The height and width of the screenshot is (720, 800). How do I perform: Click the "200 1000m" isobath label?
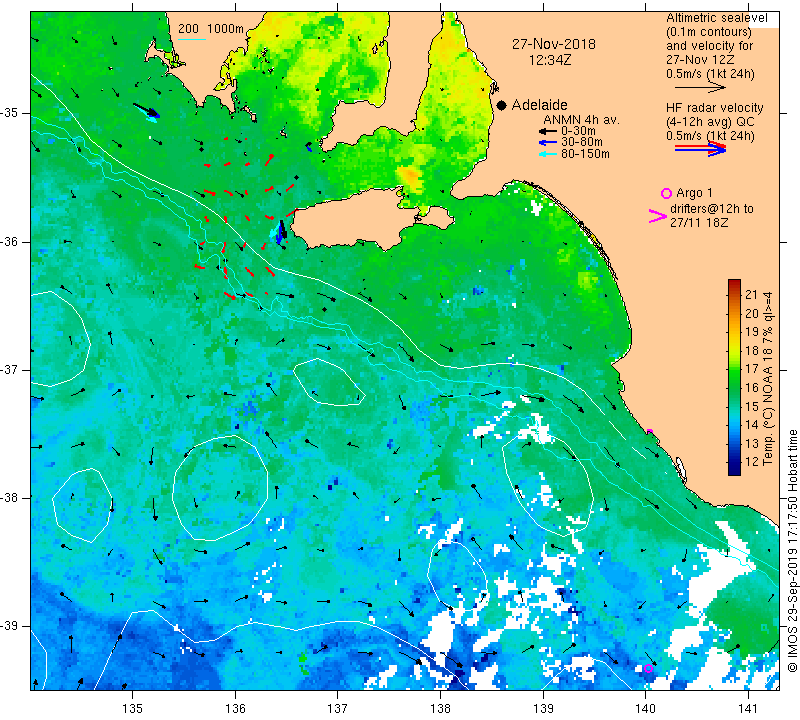click(211, 29)
